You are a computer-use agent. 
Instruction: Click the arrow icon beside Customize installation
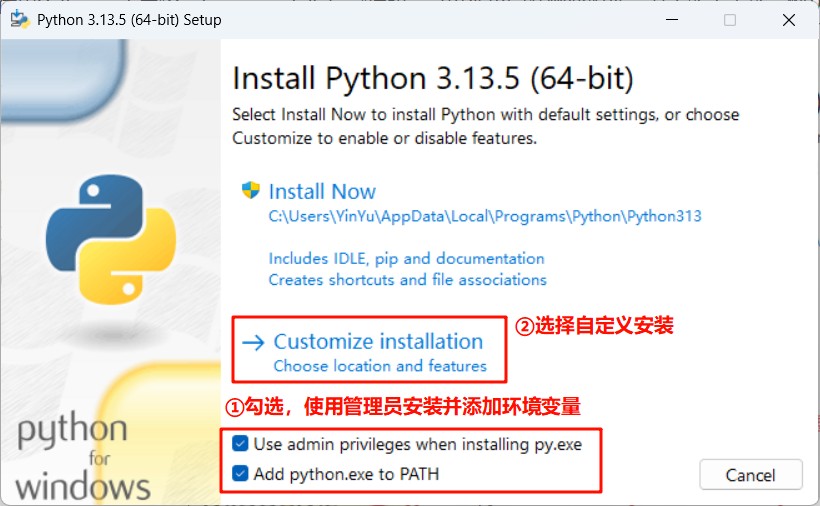(x=253, y=342)
